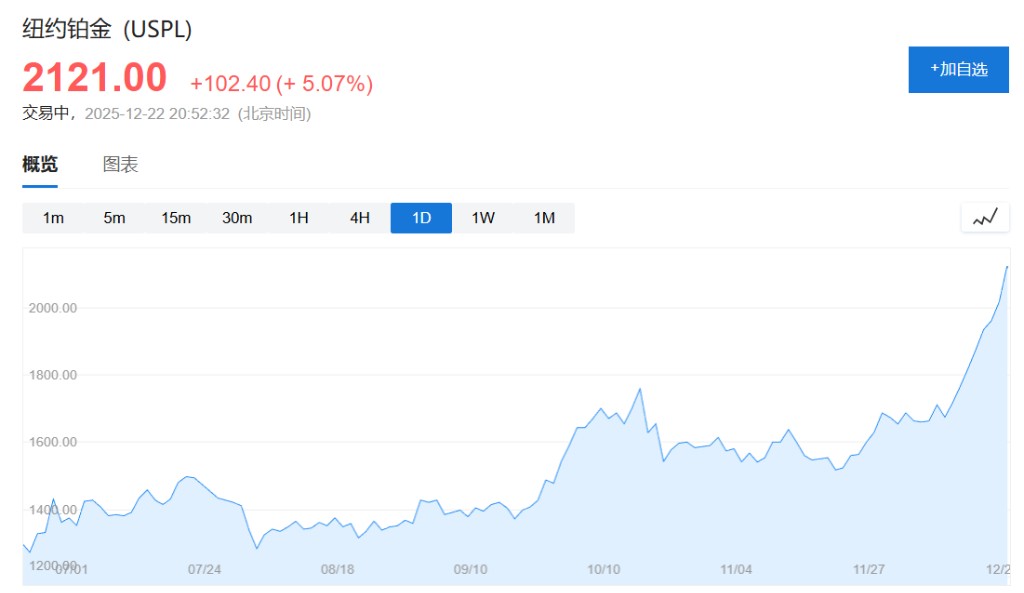Click the 纽约铂金 (USPL) title
The height and width of the screenshot is (593, 1024).
[107, 29]
